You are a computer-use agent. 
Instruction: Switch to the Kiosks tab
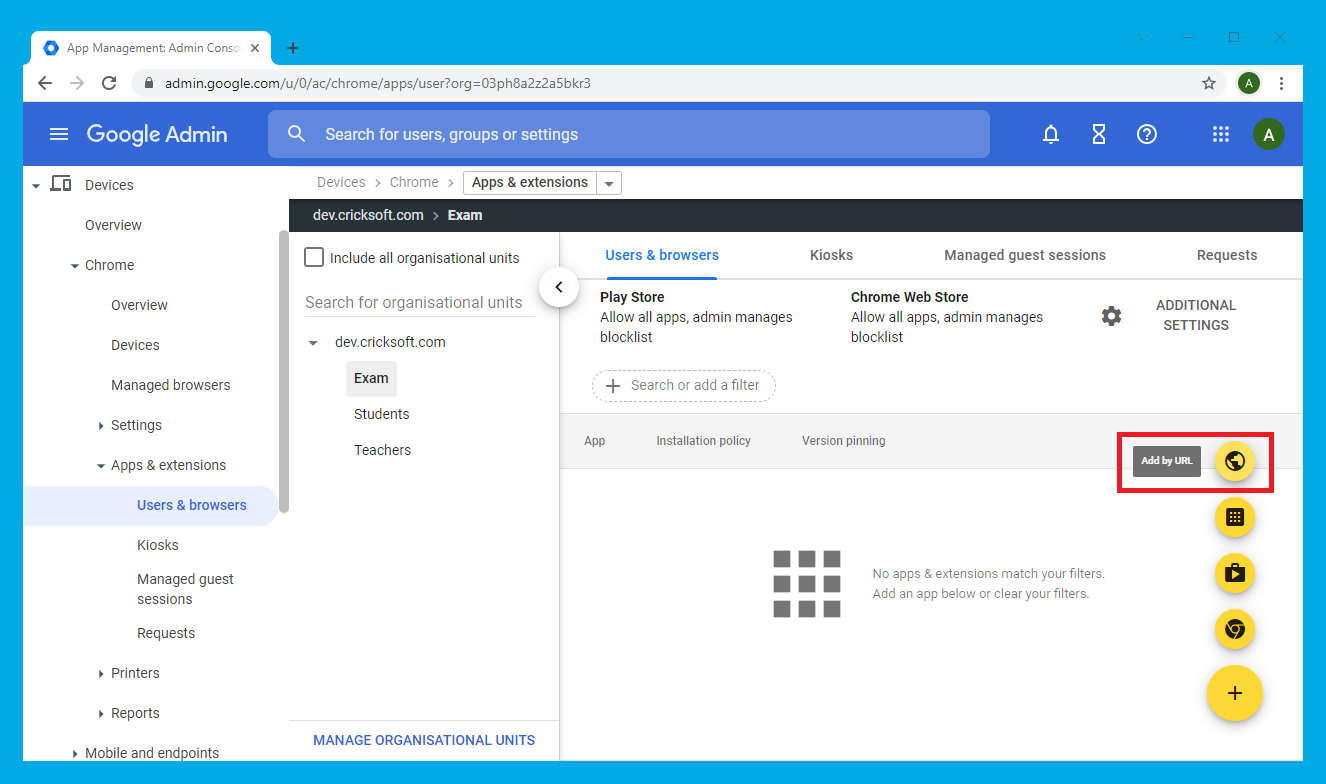(831, 255)
